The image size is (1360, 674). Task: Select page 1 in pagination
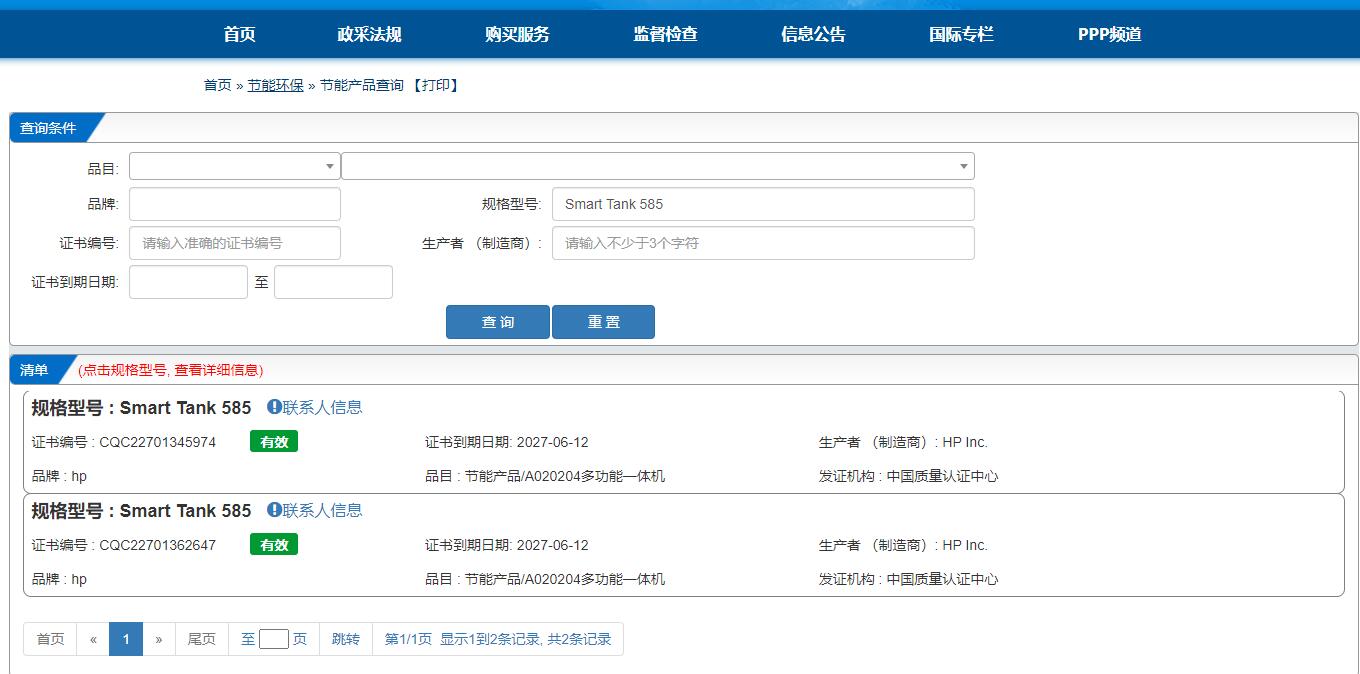tap(126, 639)
